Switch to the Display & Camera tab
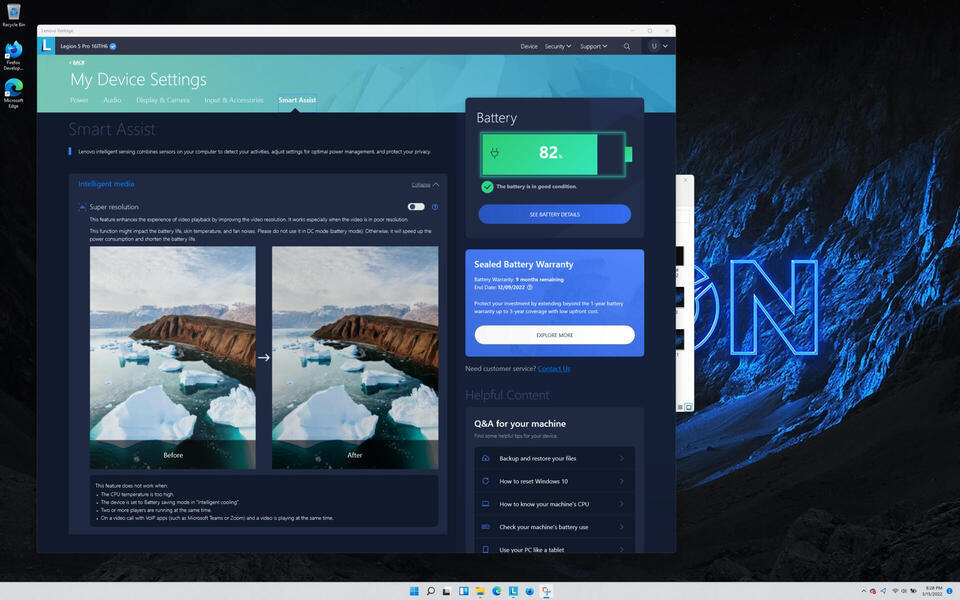 click(163, 100)
